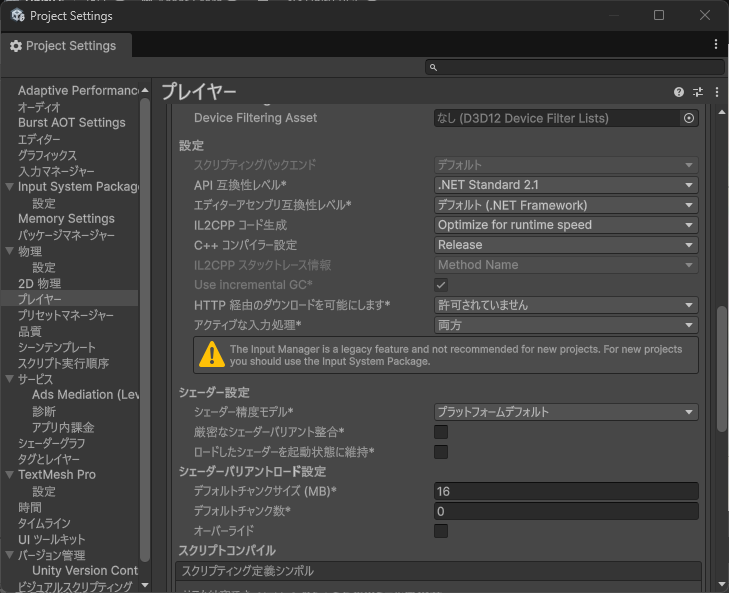Enable the オーバーライド checkbox
This screenshot has width=729, height=593.
(x=441, y=531)
